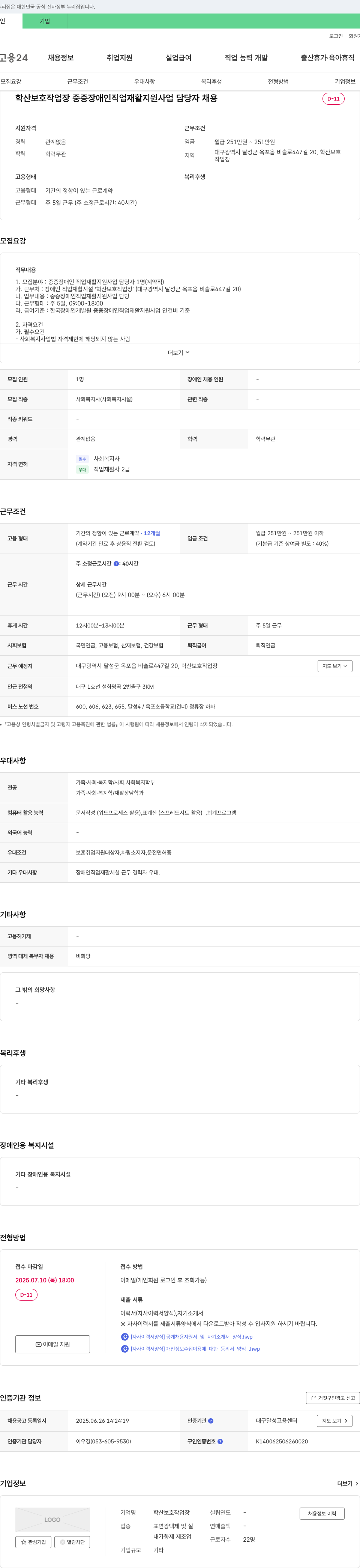Screen dimensions: 360x1568
Task: Click the job posting title heading
Action: (x=116, y=98)
